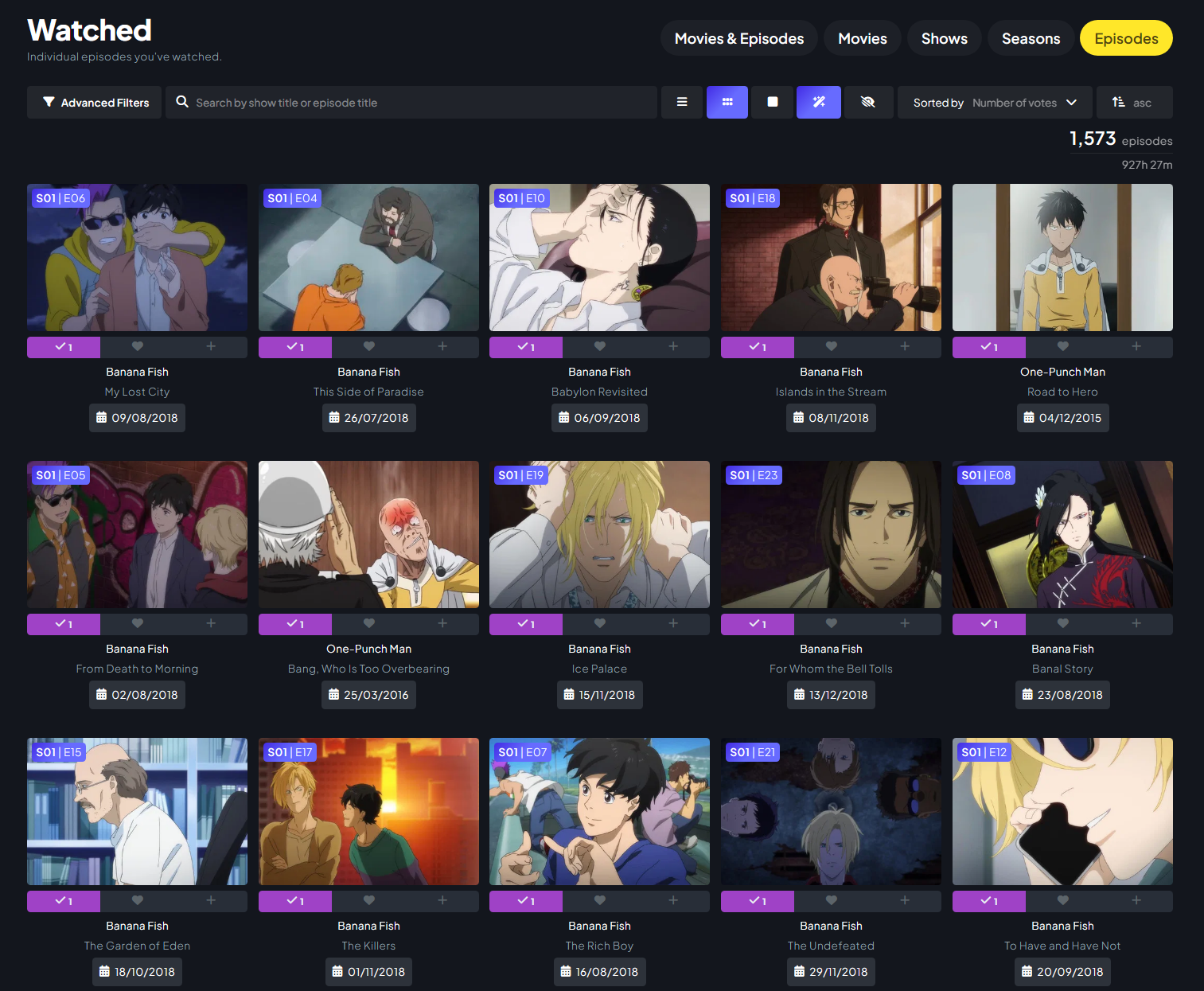
Task: Heart the The Rich Boy episode
Action: 600,901
